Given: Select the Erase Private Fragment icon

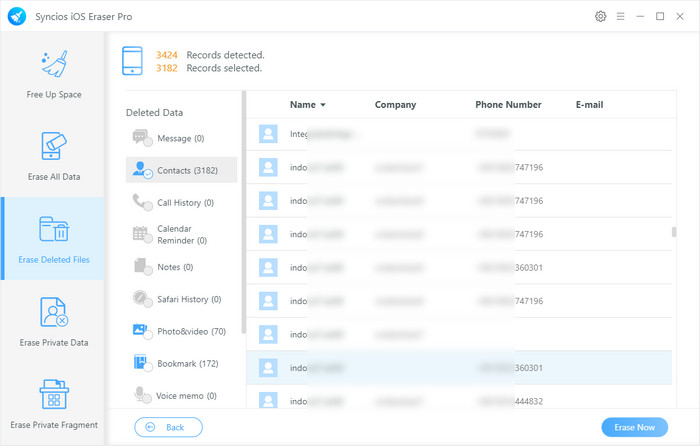Looking at the screenshot, I should (x=54, y=394).
